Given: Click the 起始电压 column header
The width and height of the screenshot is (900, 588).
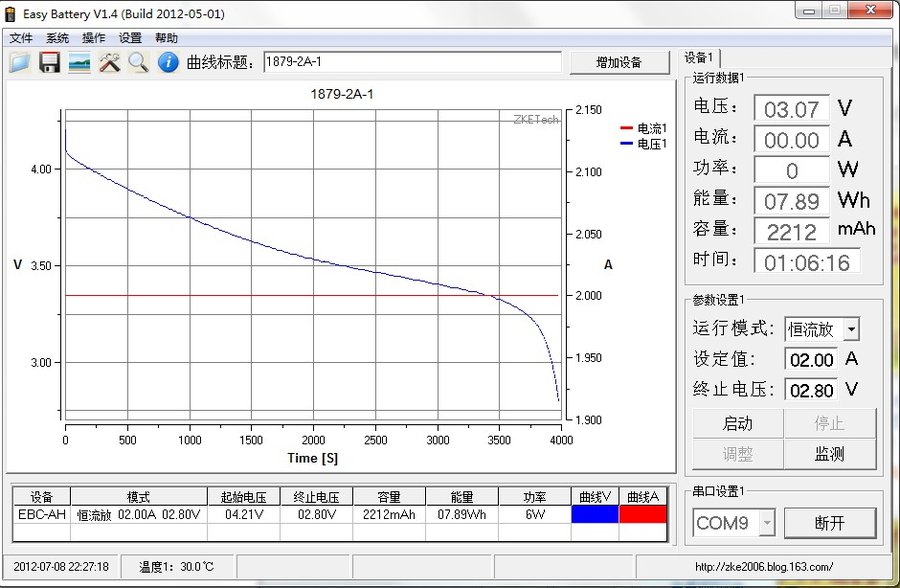Looking at the screenshot, I should (x=244, y=497).
